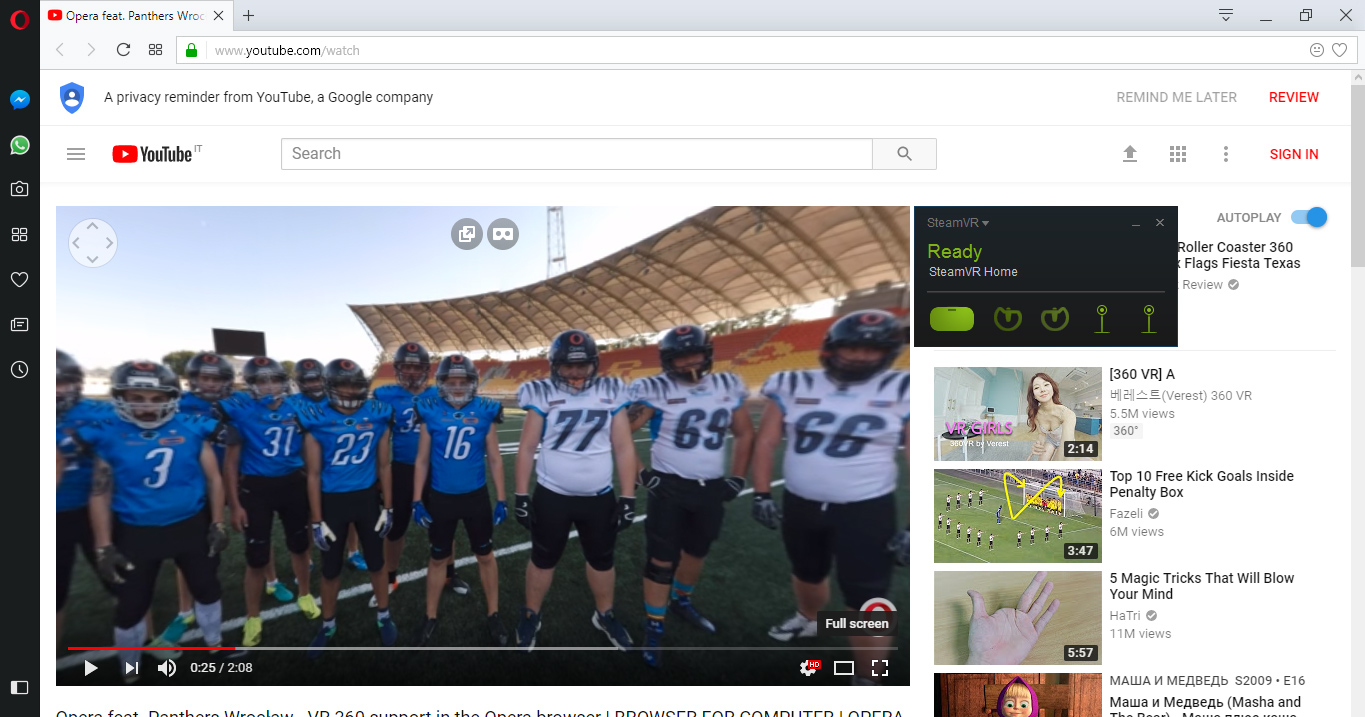1365x717 pixels.
Task: Open a new browser tab
Action: [249, 16]
